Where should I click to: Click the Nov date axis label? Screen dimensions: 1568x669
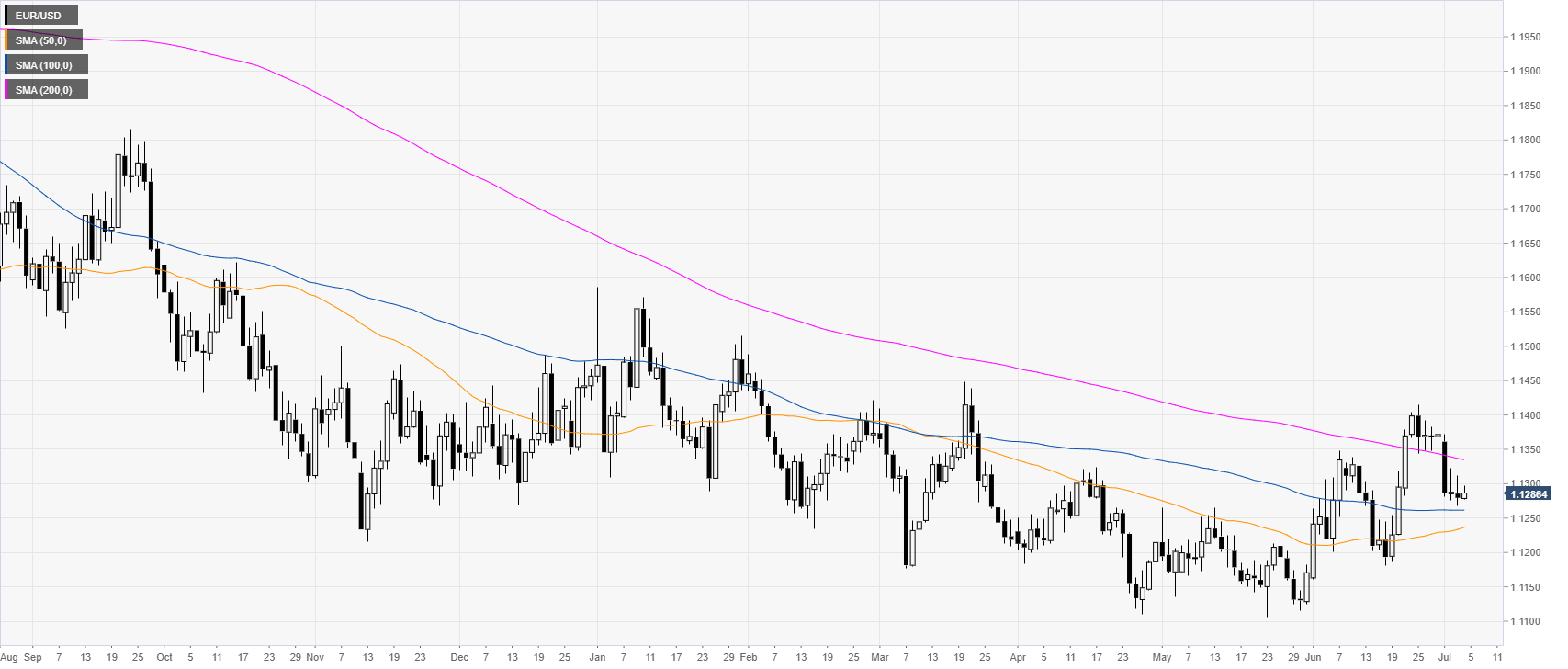point(314,657)
